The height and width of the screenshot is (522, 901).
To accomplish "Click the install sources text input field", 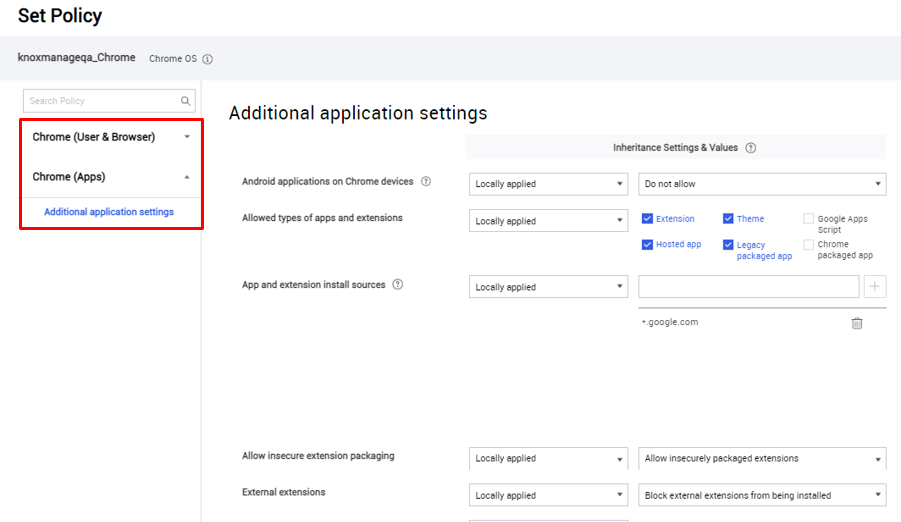I will tap(748, 287).
